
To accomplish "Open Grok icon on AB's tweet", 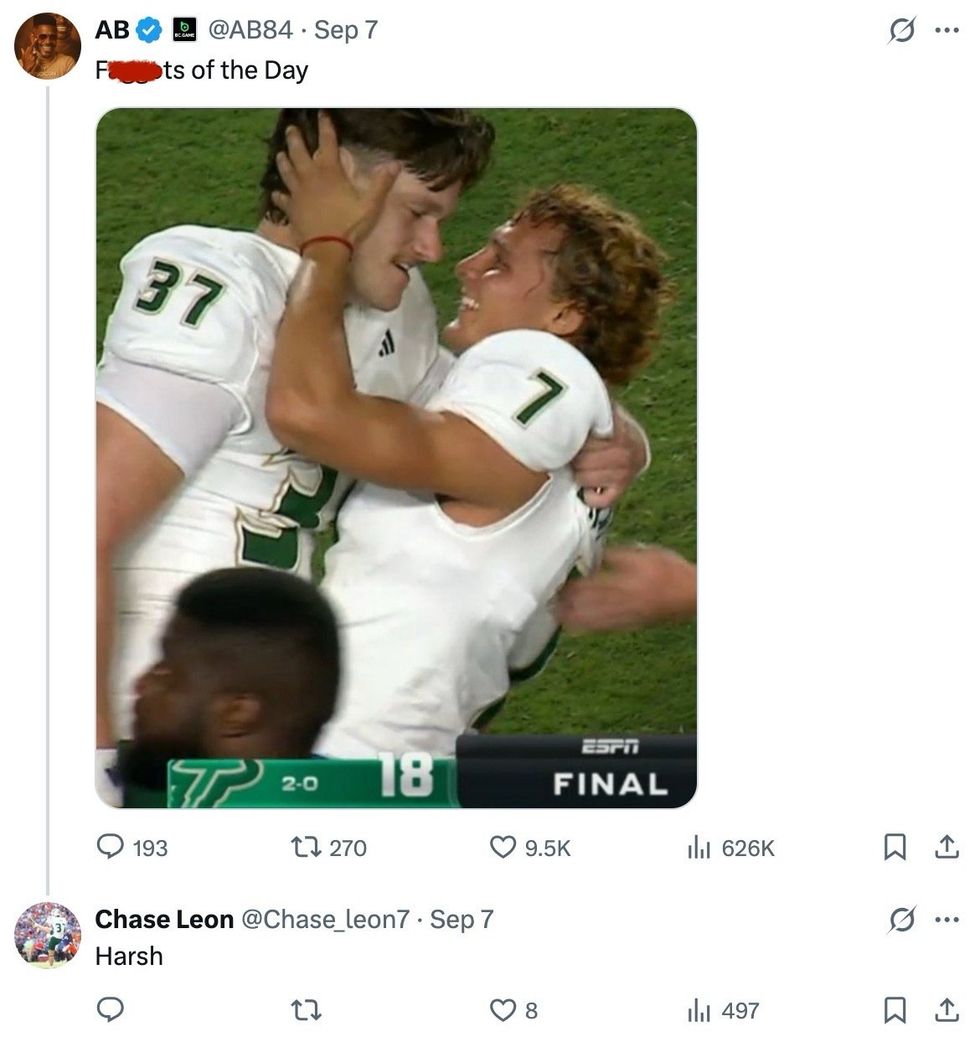I will point(903,30).
